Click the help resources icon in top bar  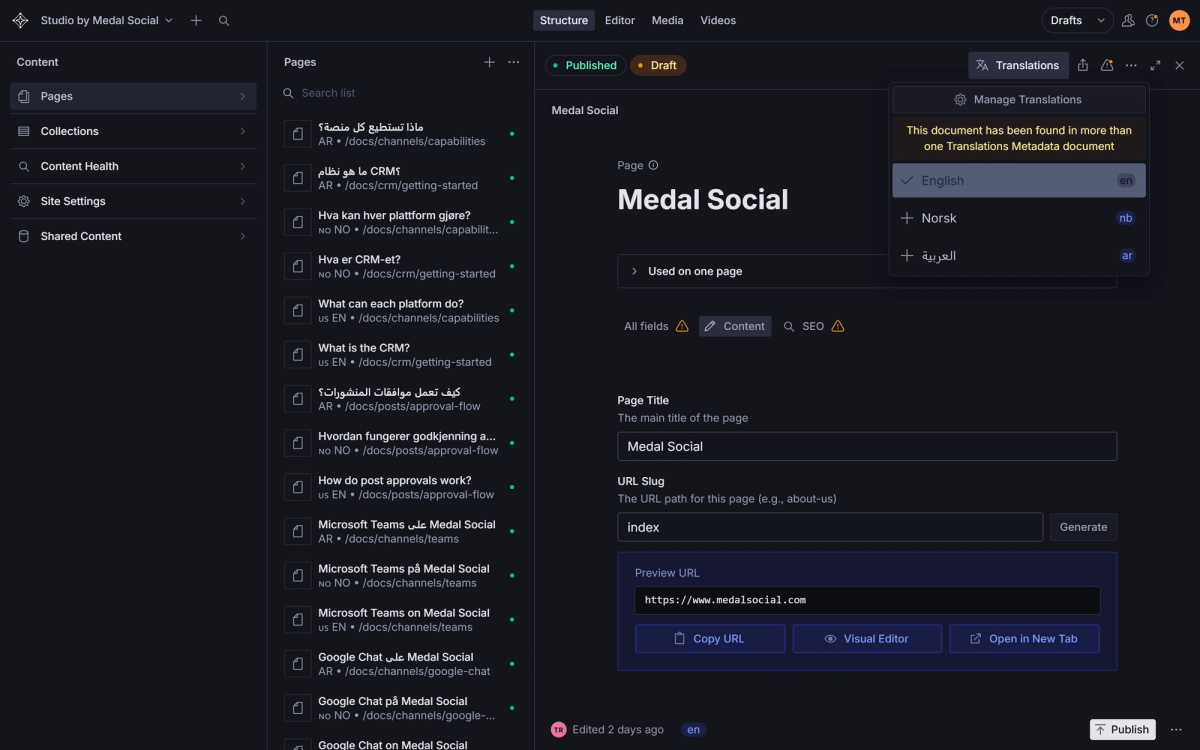click(x=1152, y=20)
